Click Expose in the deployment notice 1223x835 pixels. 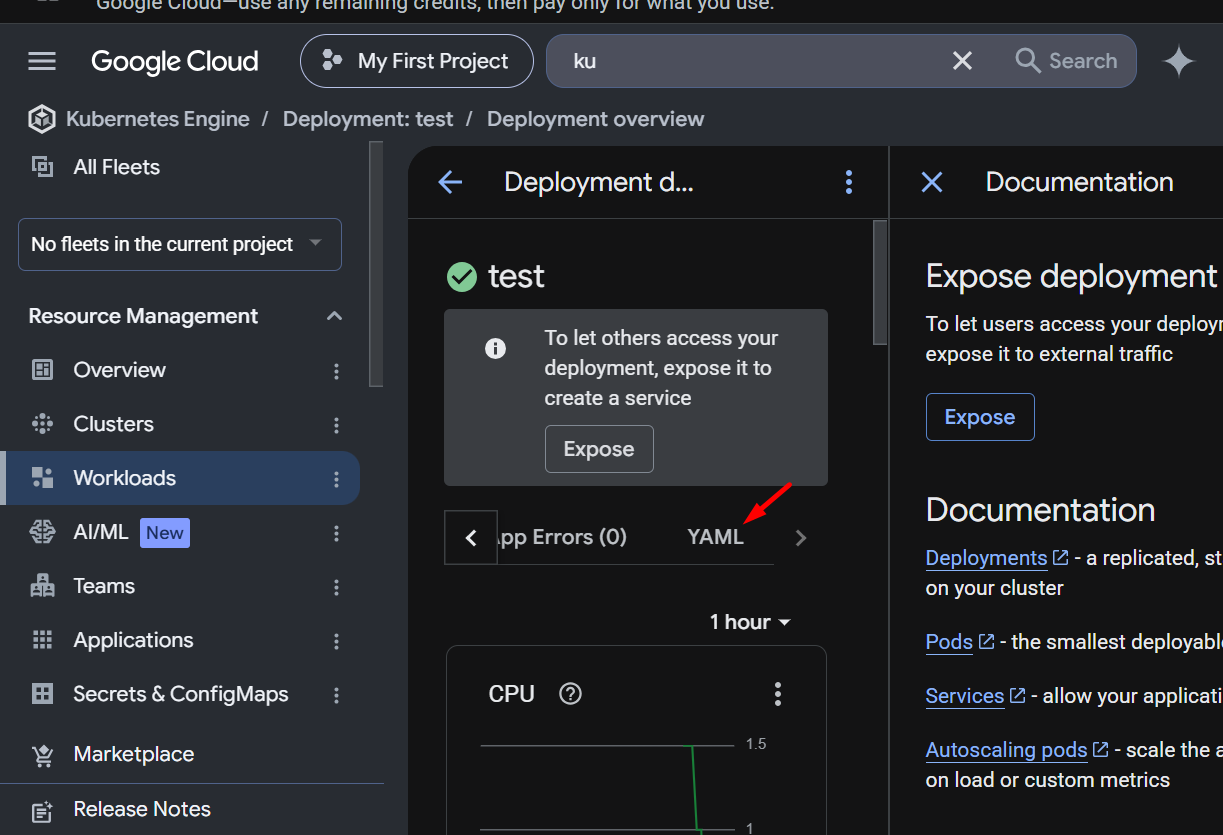pos(599,449)
